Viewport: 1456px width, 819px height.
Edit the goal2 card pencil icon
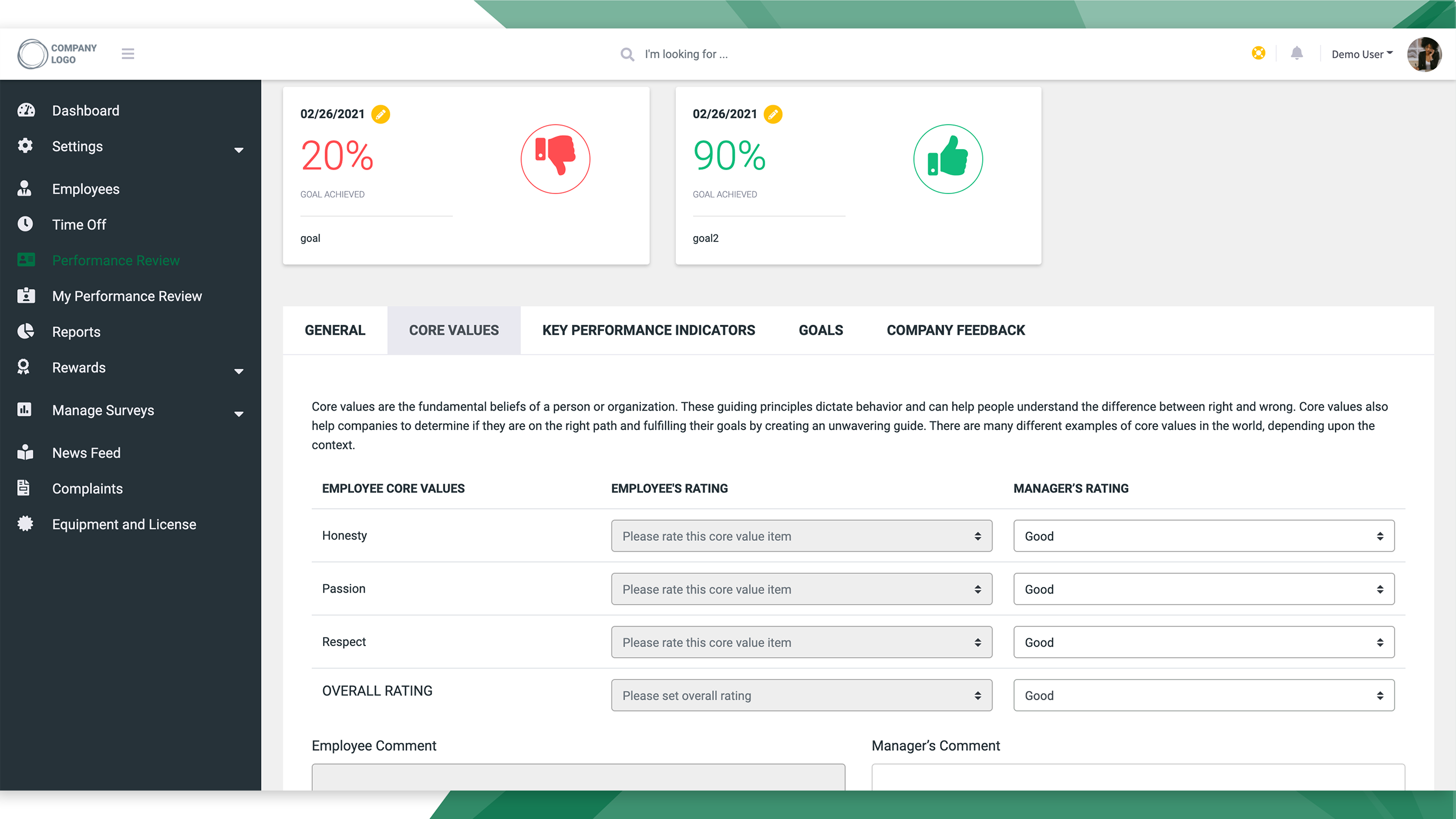click(773, 114)
